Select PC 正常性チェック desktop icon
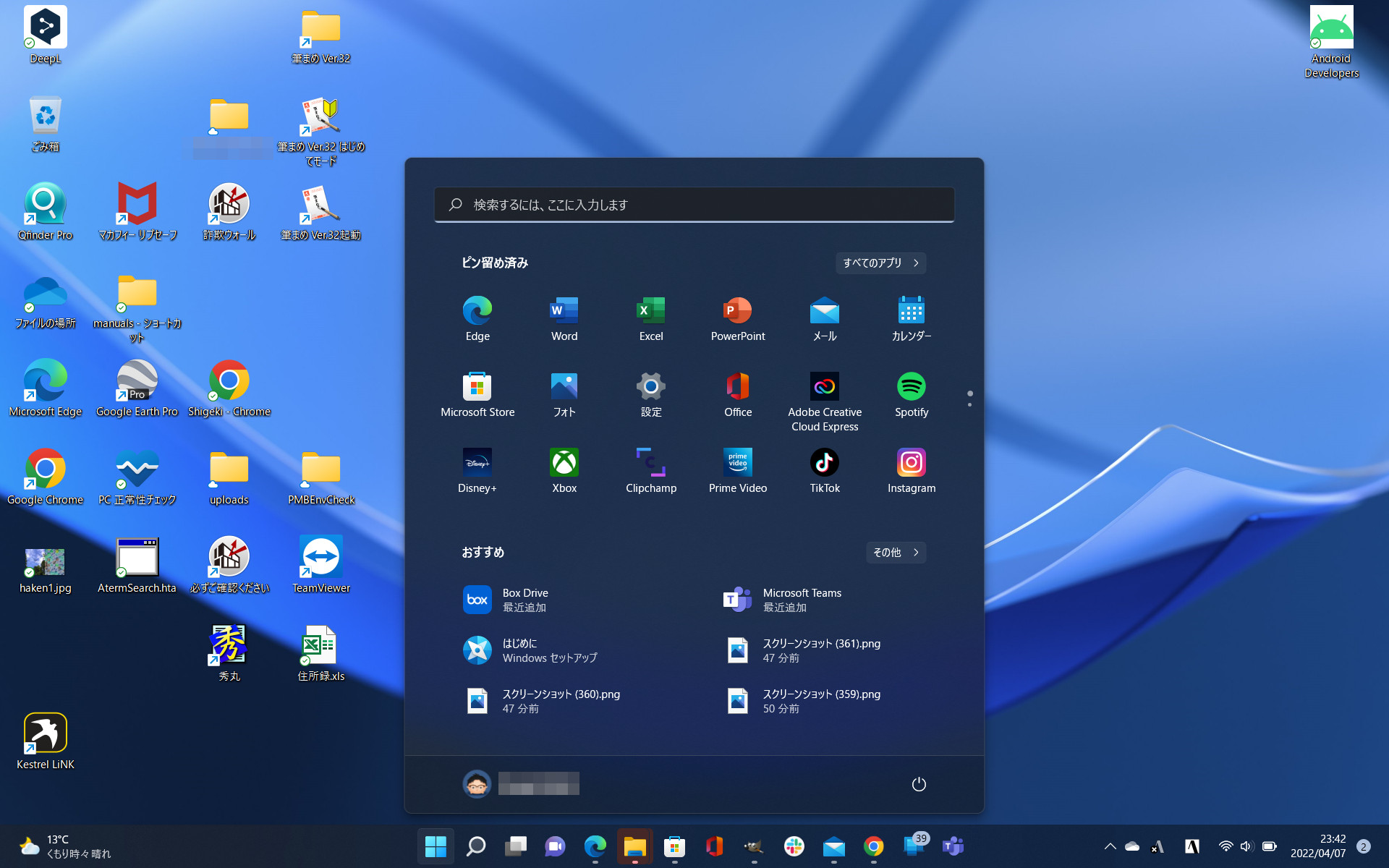The height and width of the screenshot is (868, 1389). pos(137,477)
